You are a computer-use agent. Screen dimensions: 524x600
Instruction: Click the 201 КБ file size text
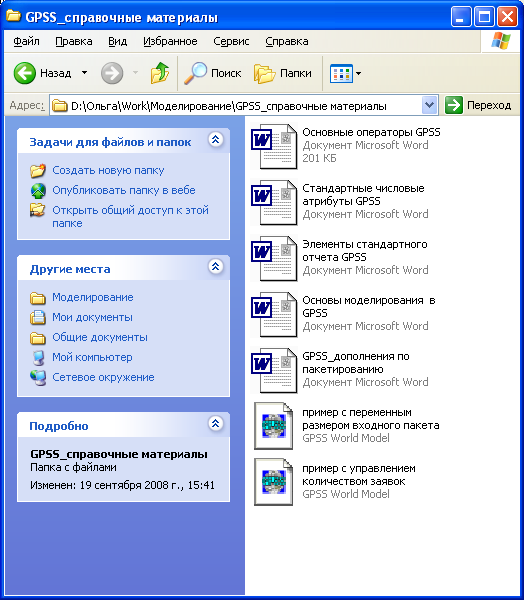tap(319, 158)
